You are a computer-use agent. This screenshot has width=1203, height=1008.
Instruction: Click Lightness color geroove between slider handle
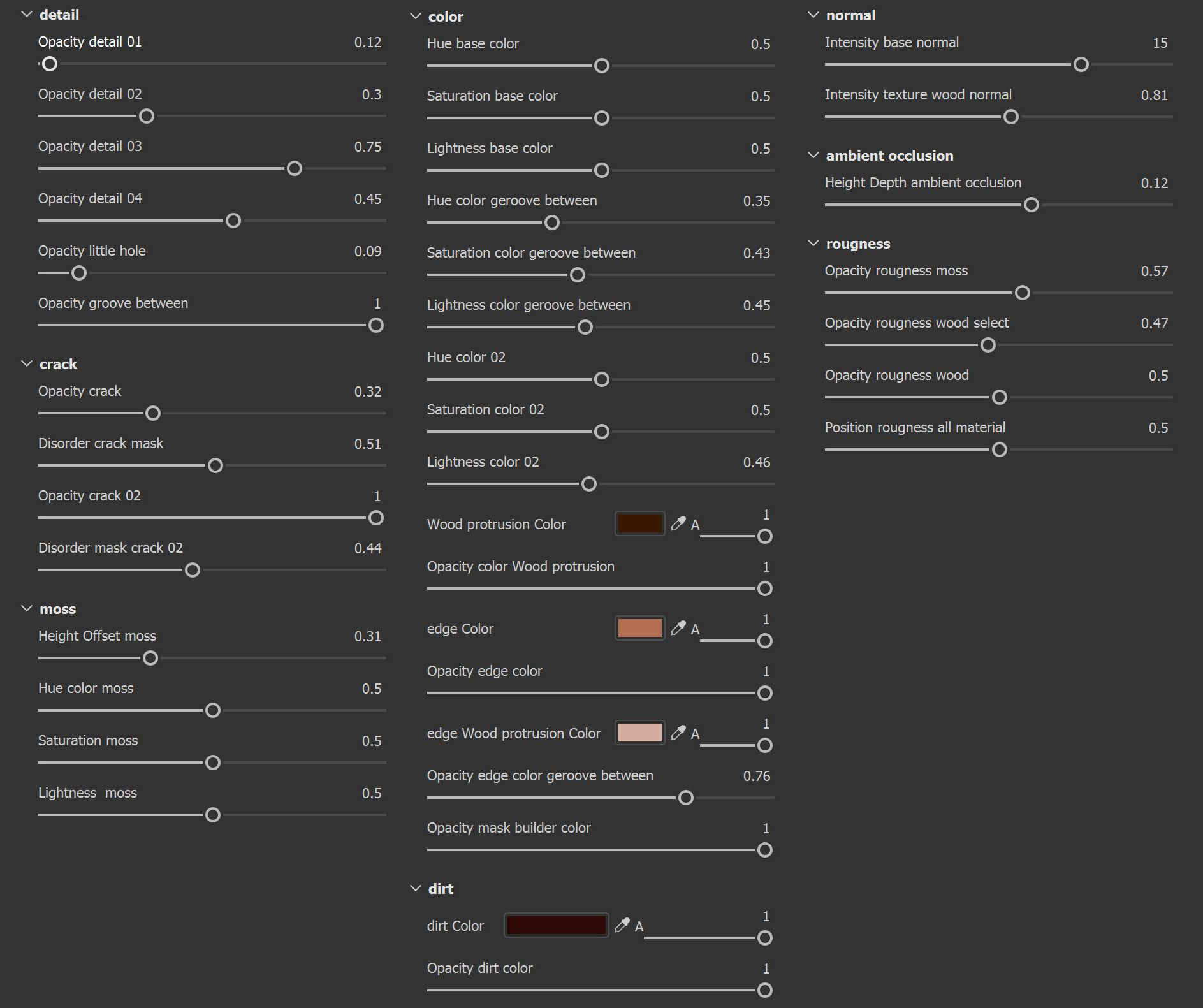[585, 327]
